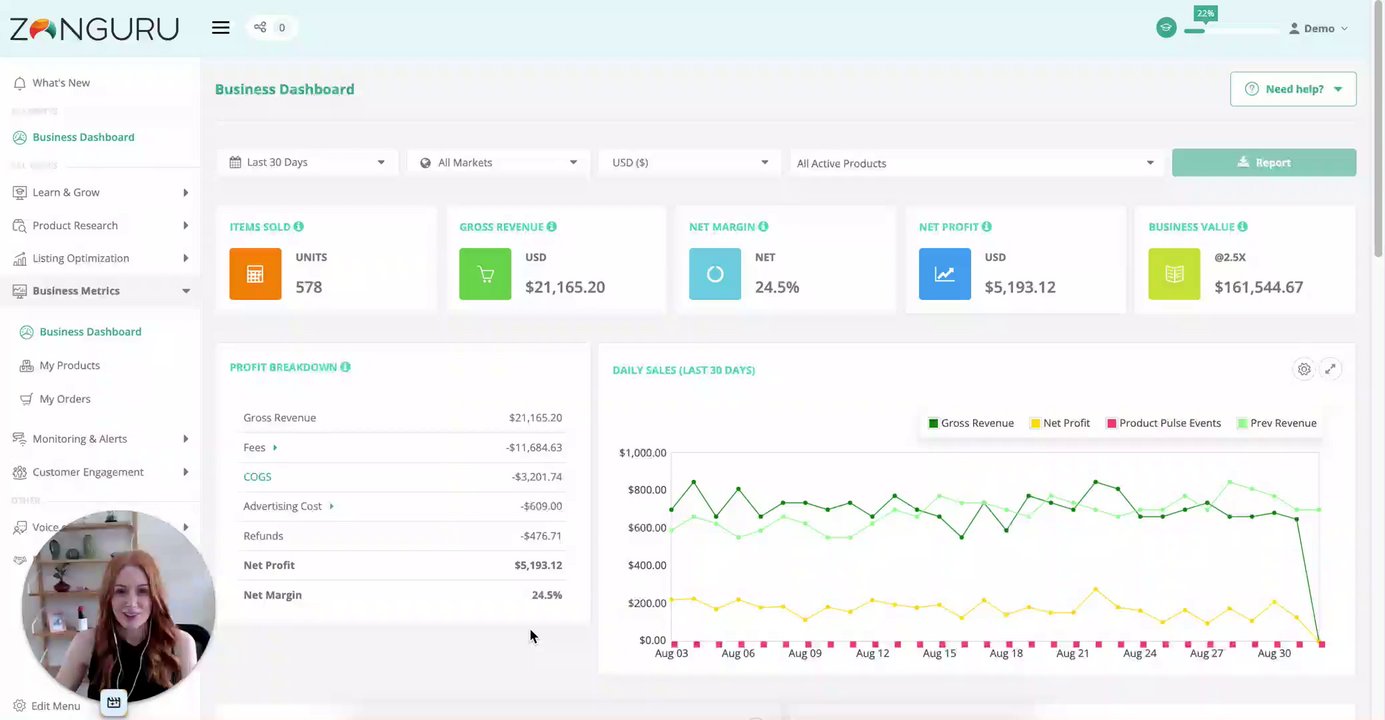Image resolution: width=1385 pixels, height=720 pixels.
Task: Expand Product Research sidebar menu
Action: click(100, 225)
